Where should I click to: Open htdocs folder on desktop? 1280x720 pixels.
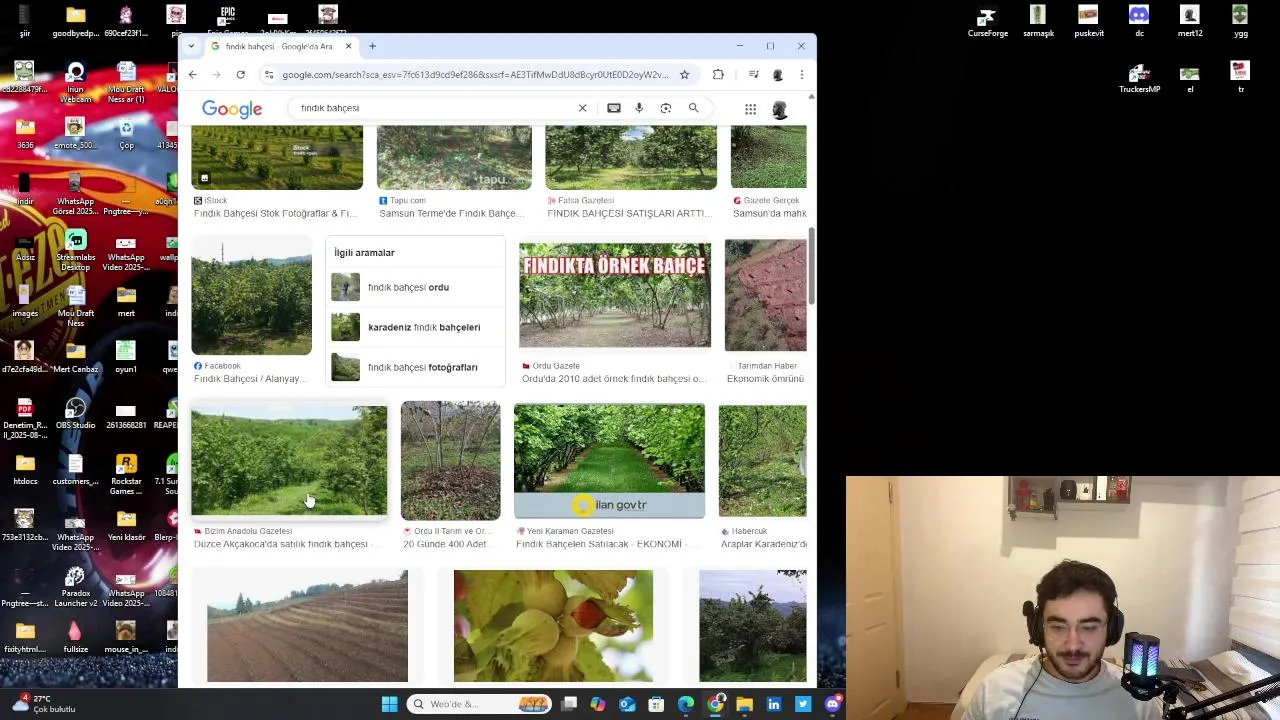click(x=25, y=469)
